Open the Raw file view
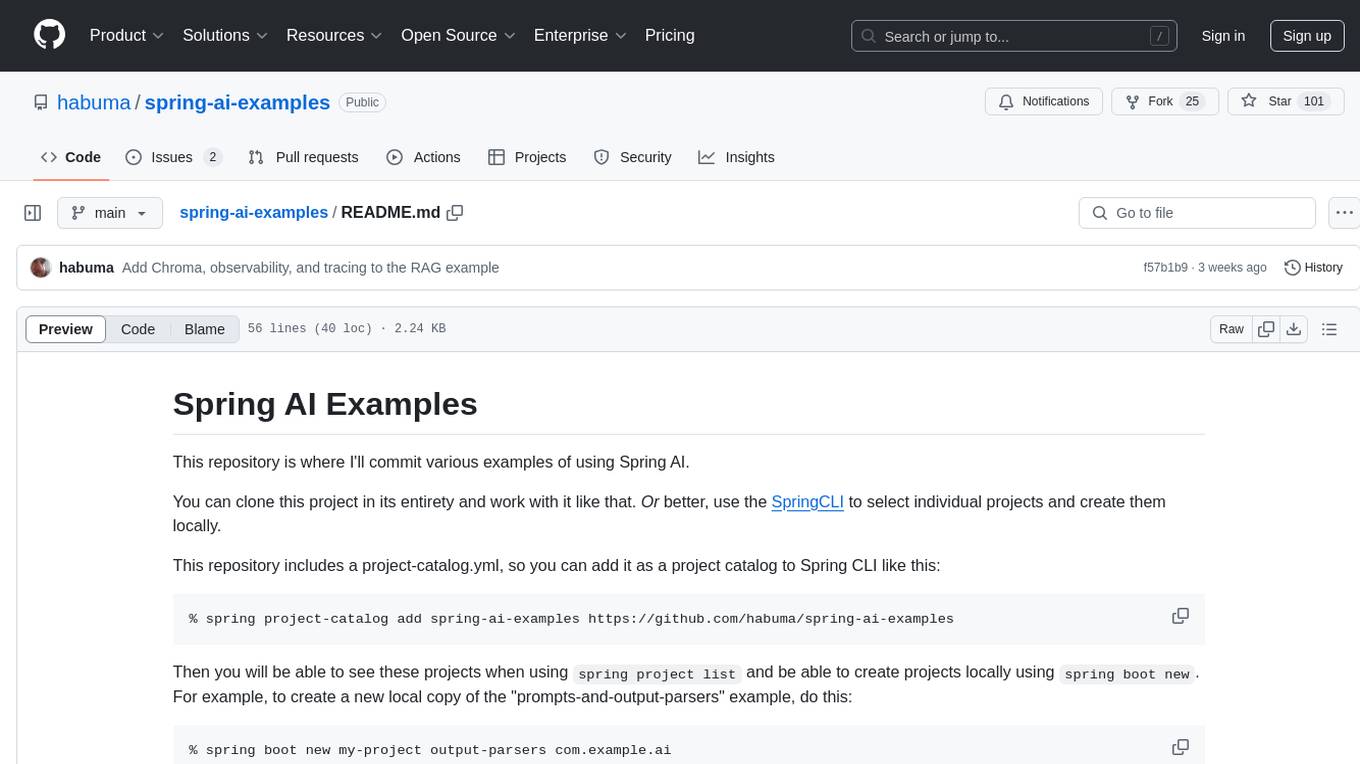 [1231, 329]
